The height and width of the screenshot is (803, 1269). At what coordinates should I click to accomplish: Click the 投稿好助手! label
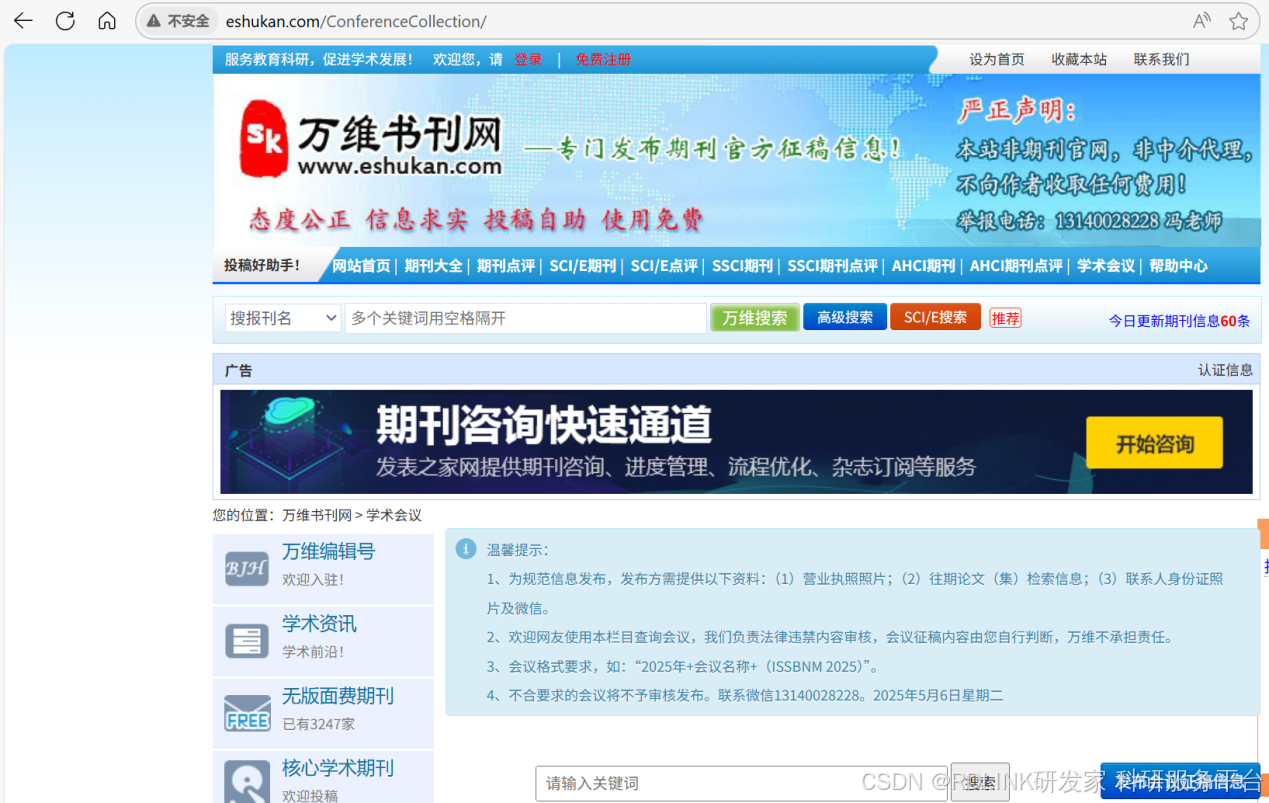262,266
